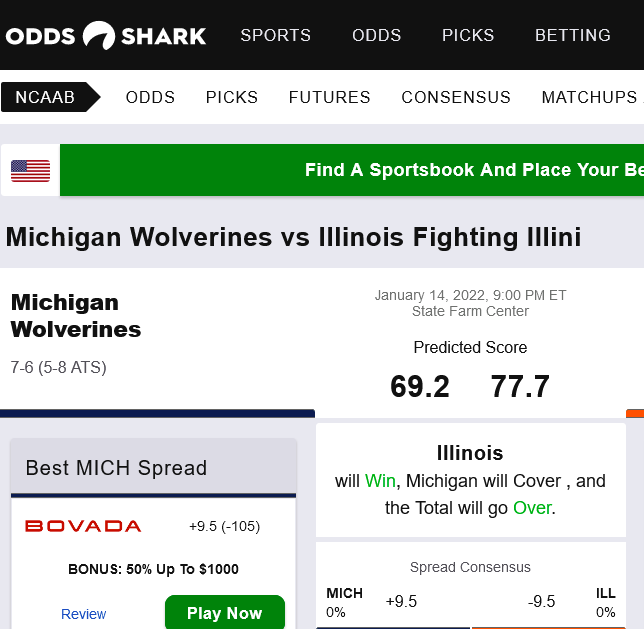Open the Consensus tab
Image resolution: width=644 pixels, height=629 pixels.
pyautogui.click(x=456, y=97)
